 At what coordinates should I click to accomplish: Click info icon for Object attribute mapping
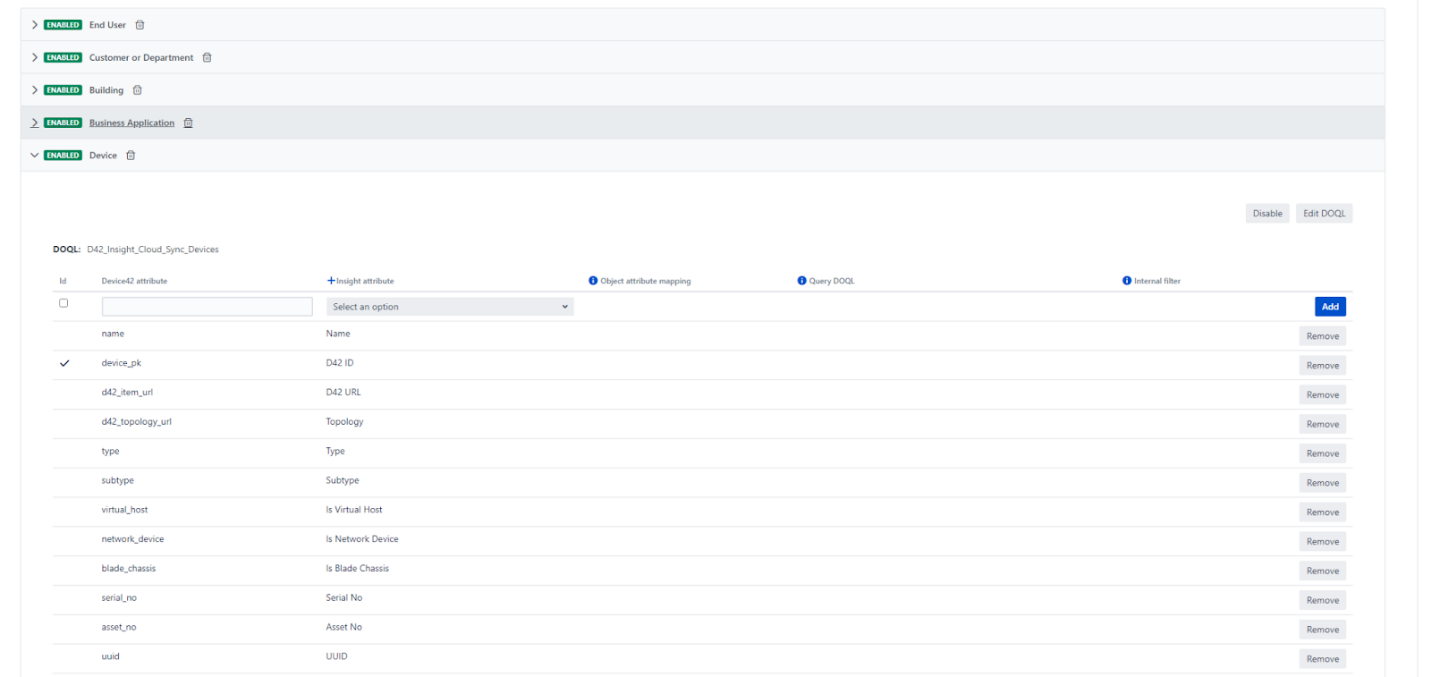[x=593, y=281]
